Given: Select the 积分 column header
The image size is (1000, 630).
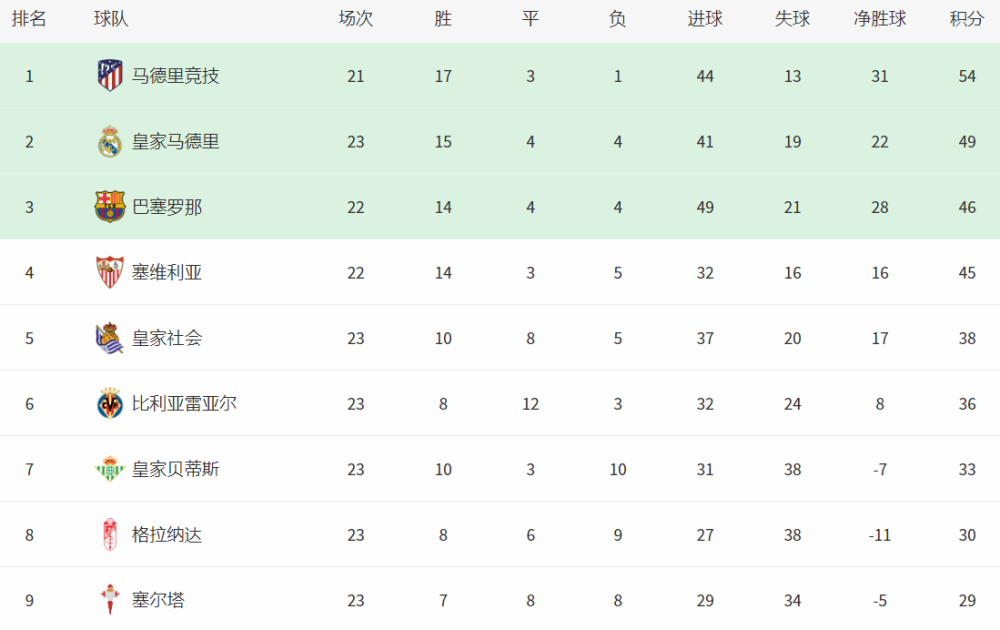Looking at the screenshot, I should click(967, 18).
